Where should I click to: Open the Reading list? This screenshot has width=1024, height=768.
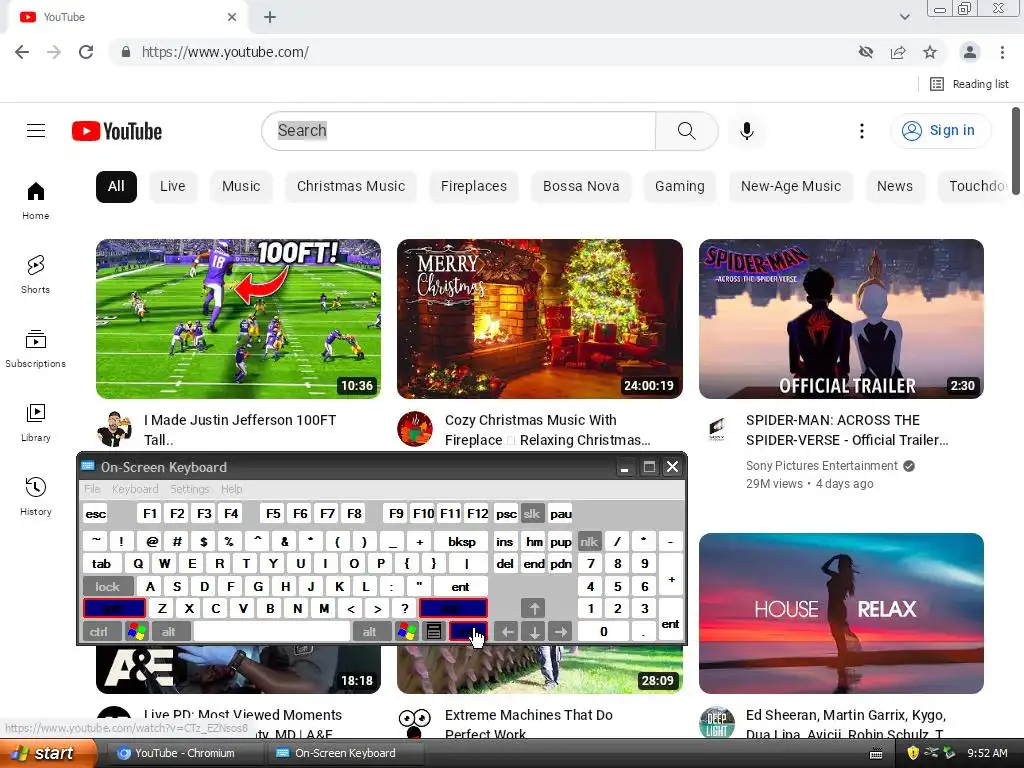[x=970, y=84]
